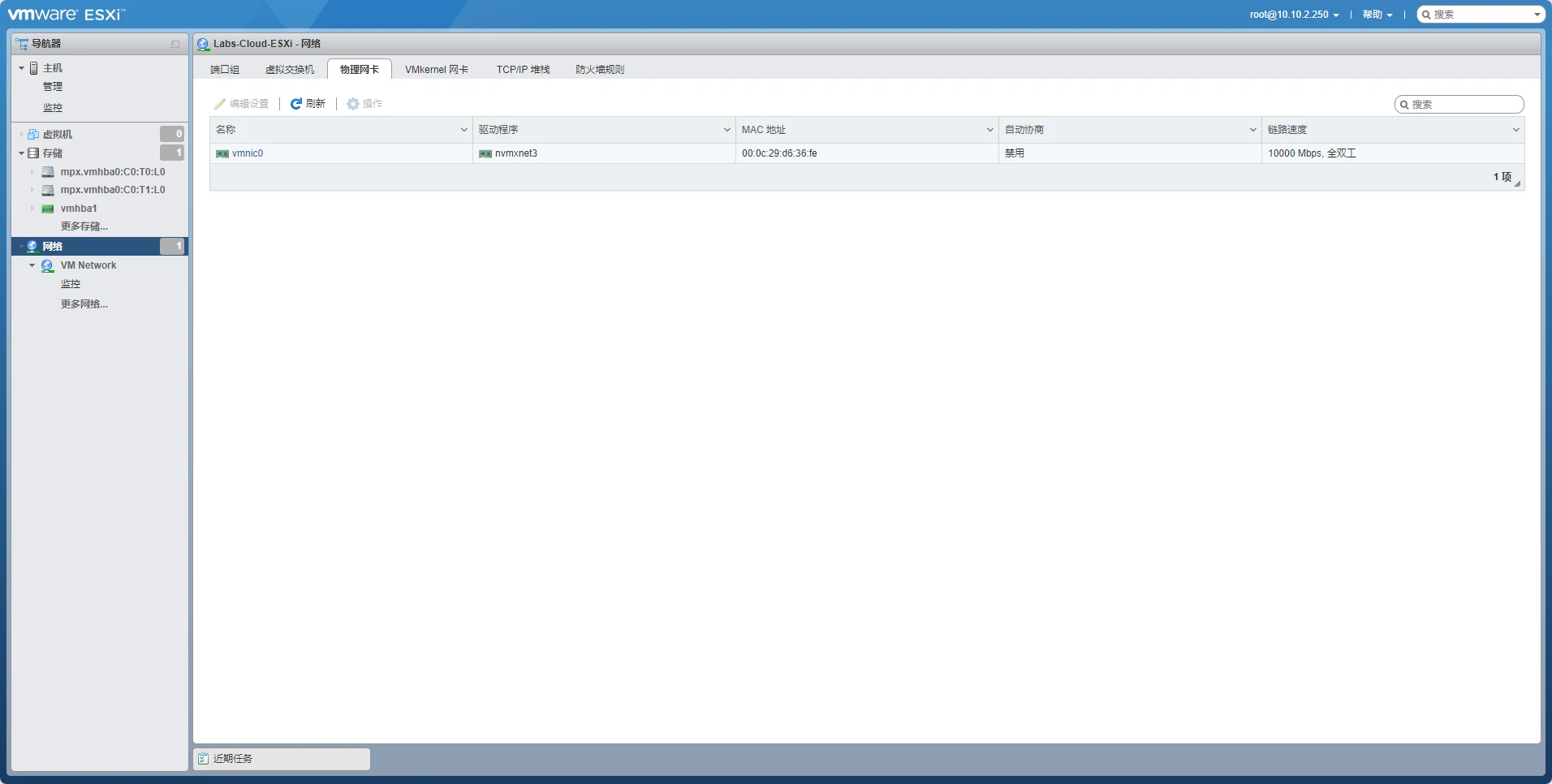
Task: Minimize the navigator panel using its icon
Action: click(x=175, y=44)
